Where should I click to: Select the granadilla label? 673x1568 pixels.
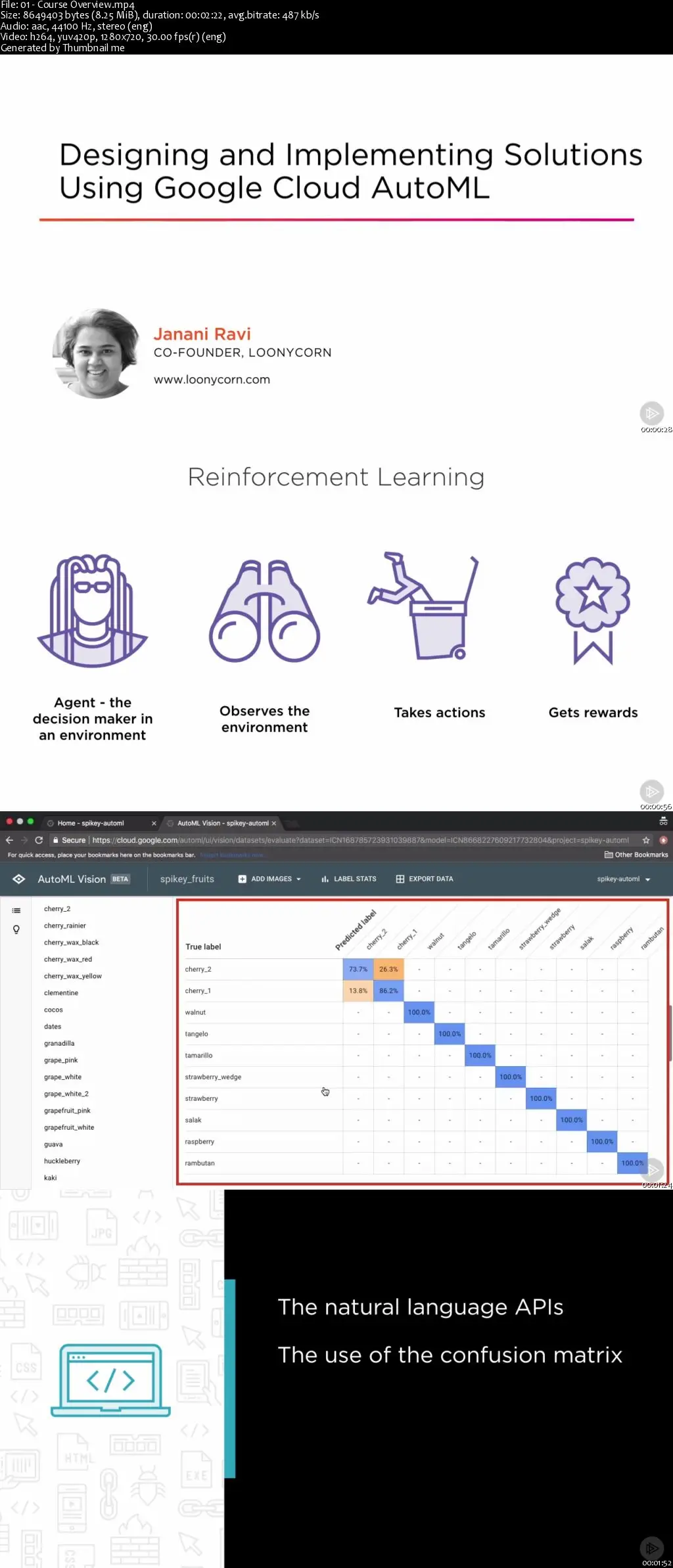pos(59,1043)
